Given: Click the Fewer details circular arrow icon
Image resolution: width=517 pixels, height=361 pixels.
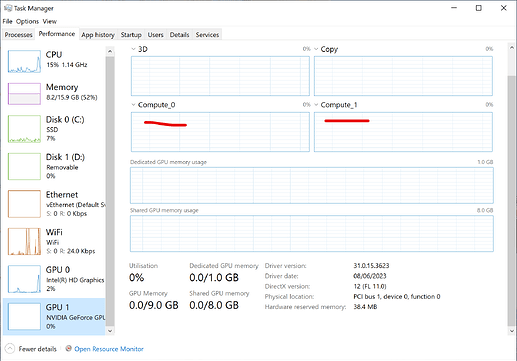Looking at the screenshot, I should pos(10,349).
